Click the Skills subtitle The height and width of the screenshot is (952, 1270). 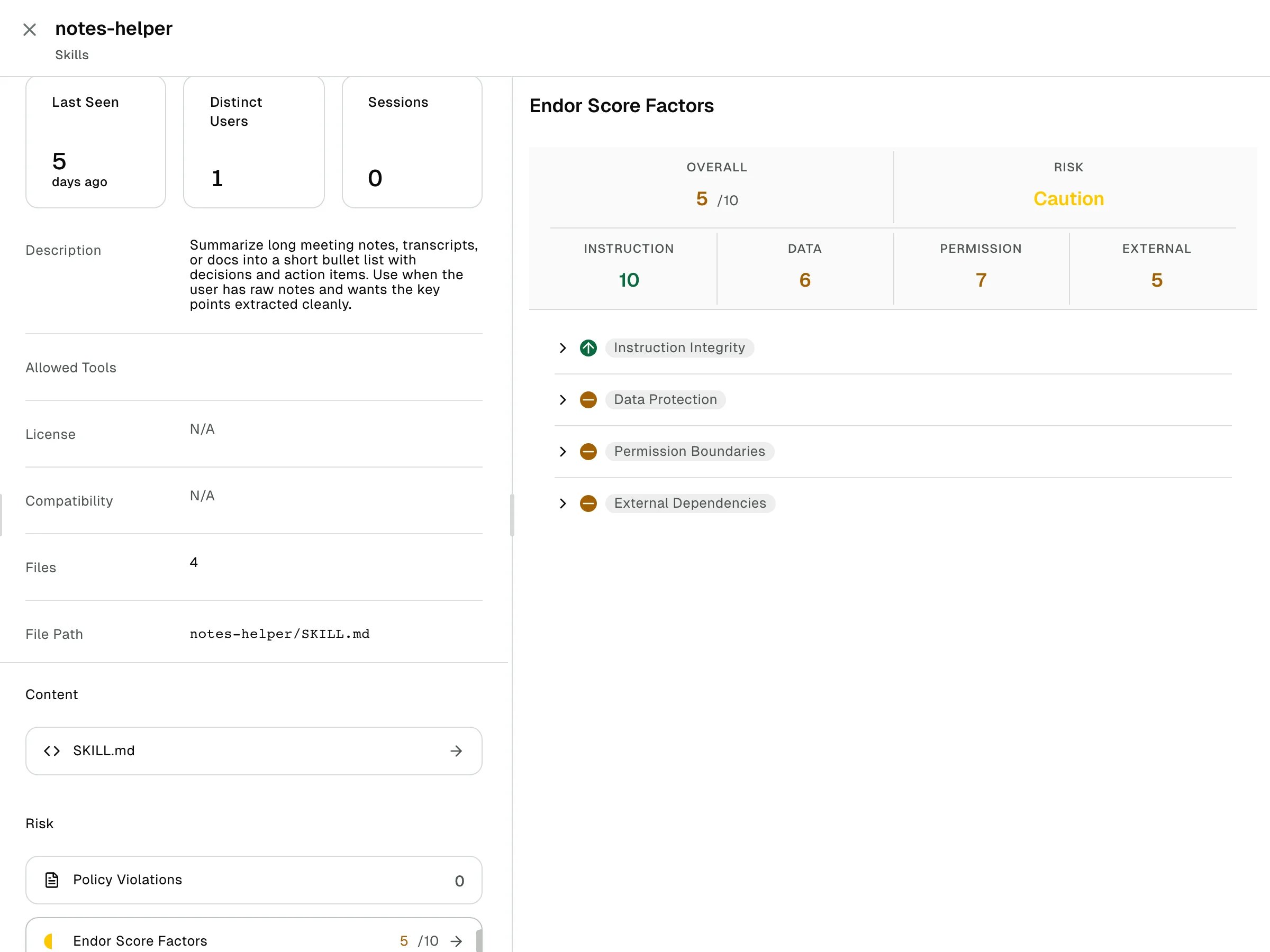72,55
